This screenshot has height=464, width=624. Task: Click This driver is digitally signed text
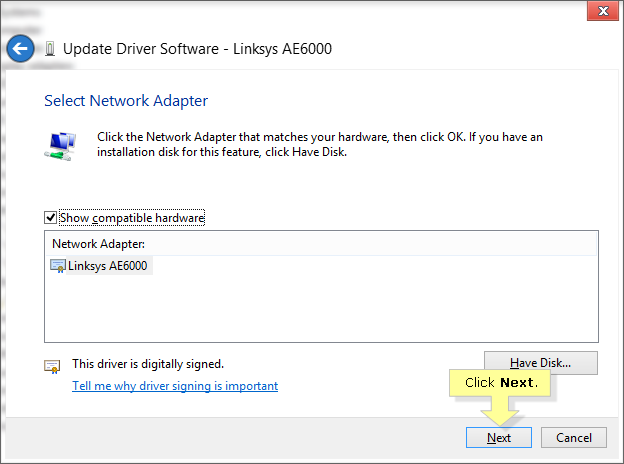tap(148, 364)
